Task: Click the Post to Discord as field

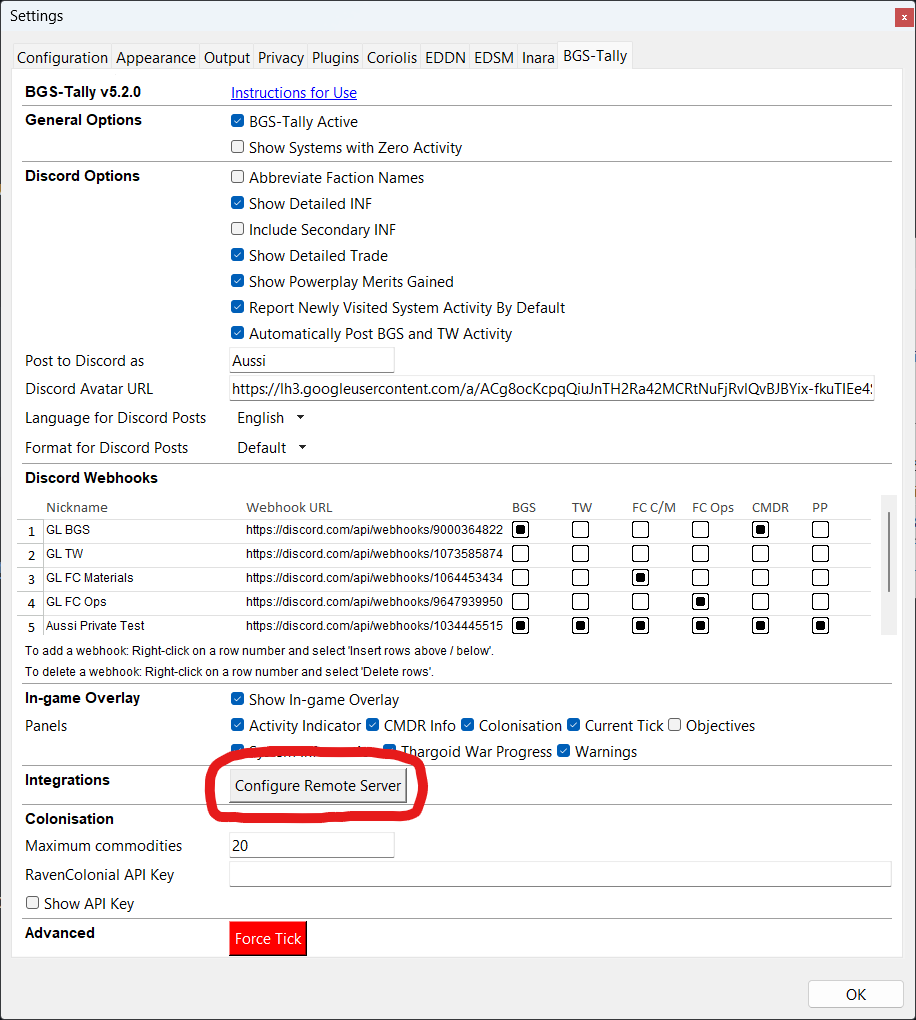Action: pyautogui.click(x=312, y=360)
